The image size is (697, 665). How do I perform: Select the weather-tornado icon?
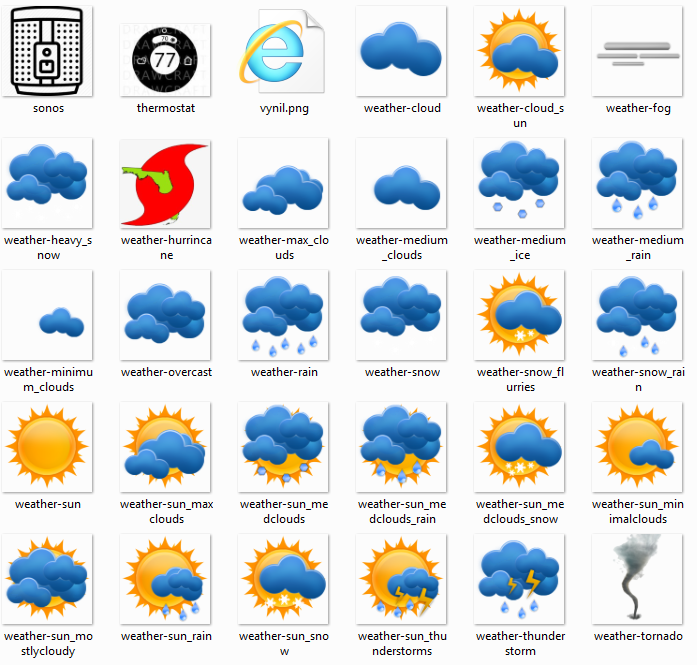[x=637, y=579]
